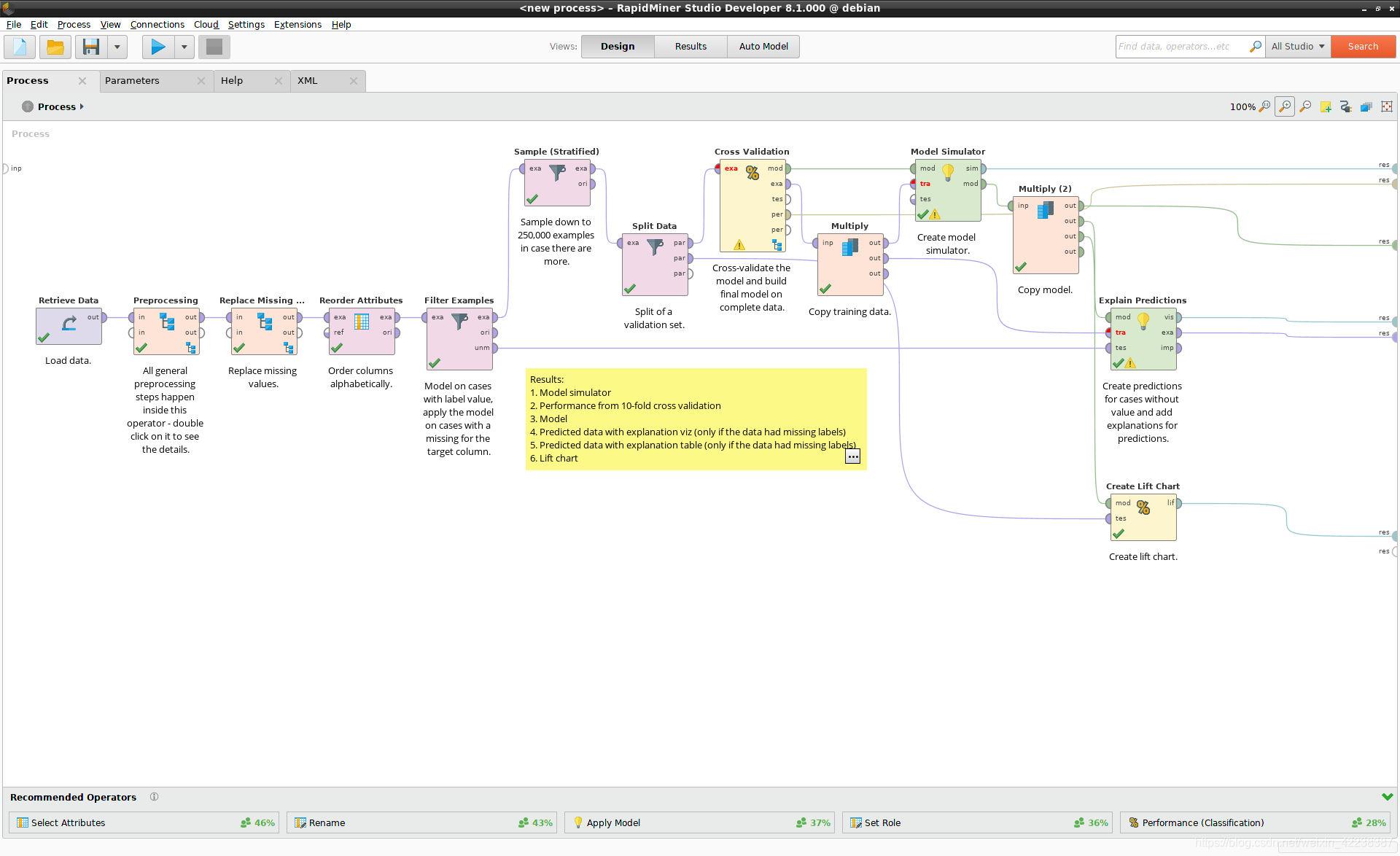The width and height of the screenshot is (1400, 856).
Task: Click the Save process button
Action: click(x=90, y=46)
